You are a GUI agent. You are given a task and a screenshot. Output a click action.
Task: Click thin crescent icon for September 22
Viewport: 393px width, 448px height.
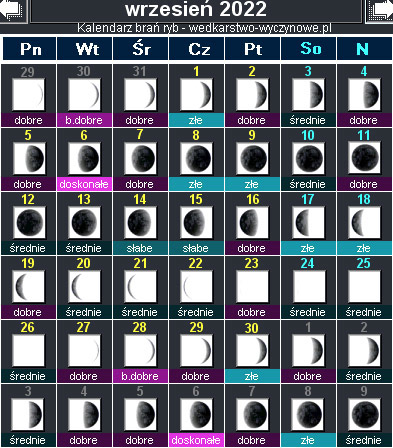click(196, 287)
